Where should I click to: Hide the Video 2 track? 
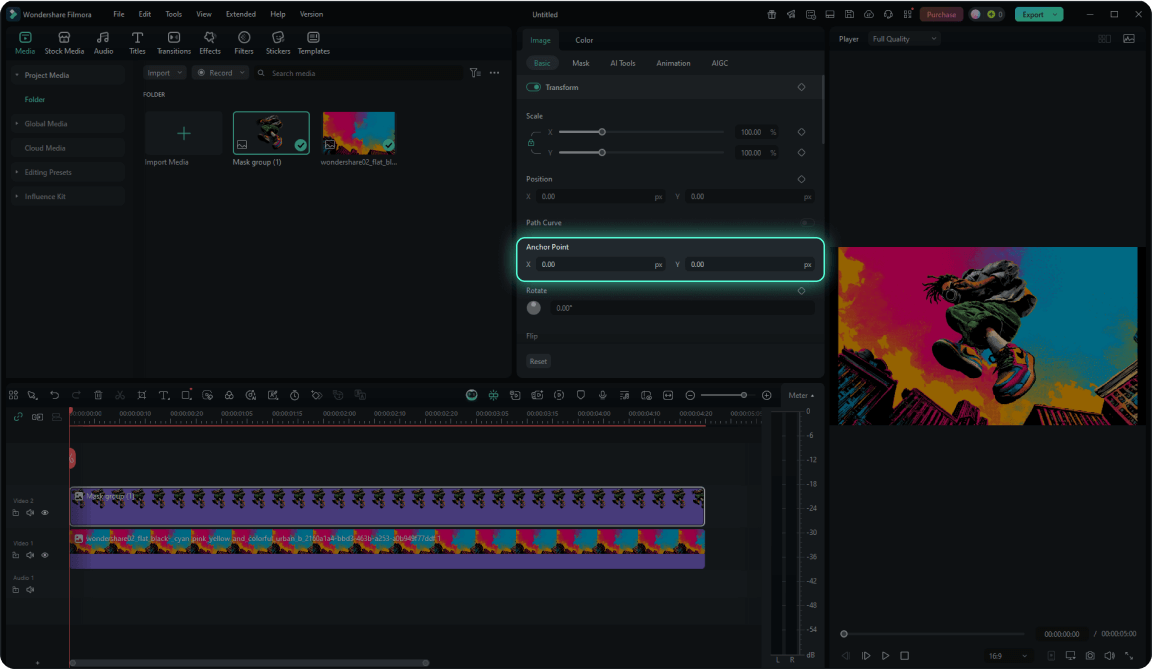(x=45, y=513)
